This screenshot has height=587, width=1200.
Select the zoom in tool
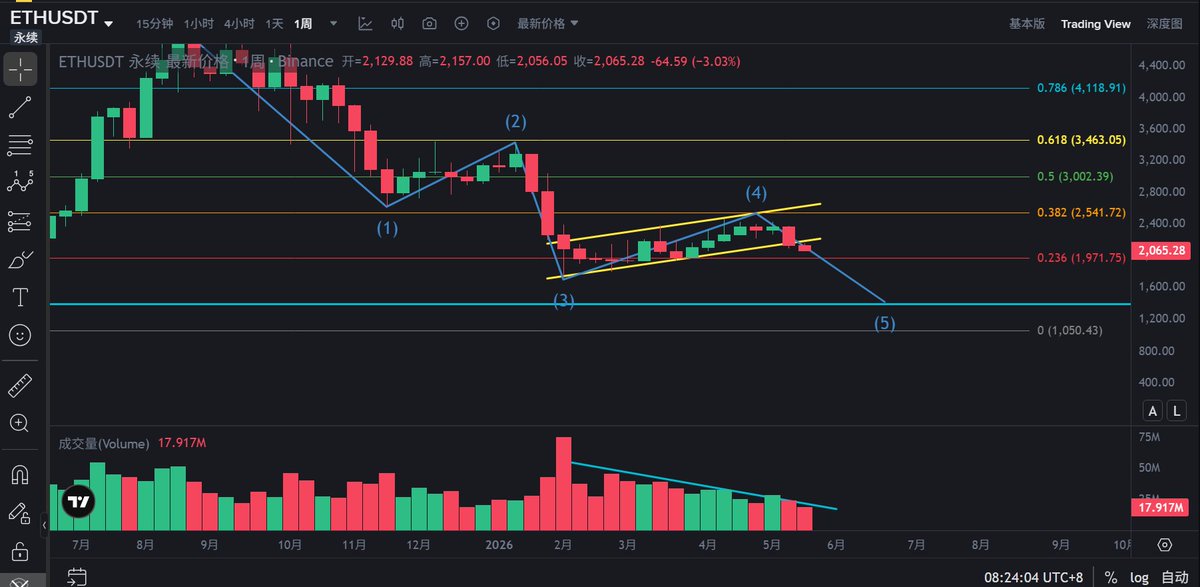click(20, 422)
